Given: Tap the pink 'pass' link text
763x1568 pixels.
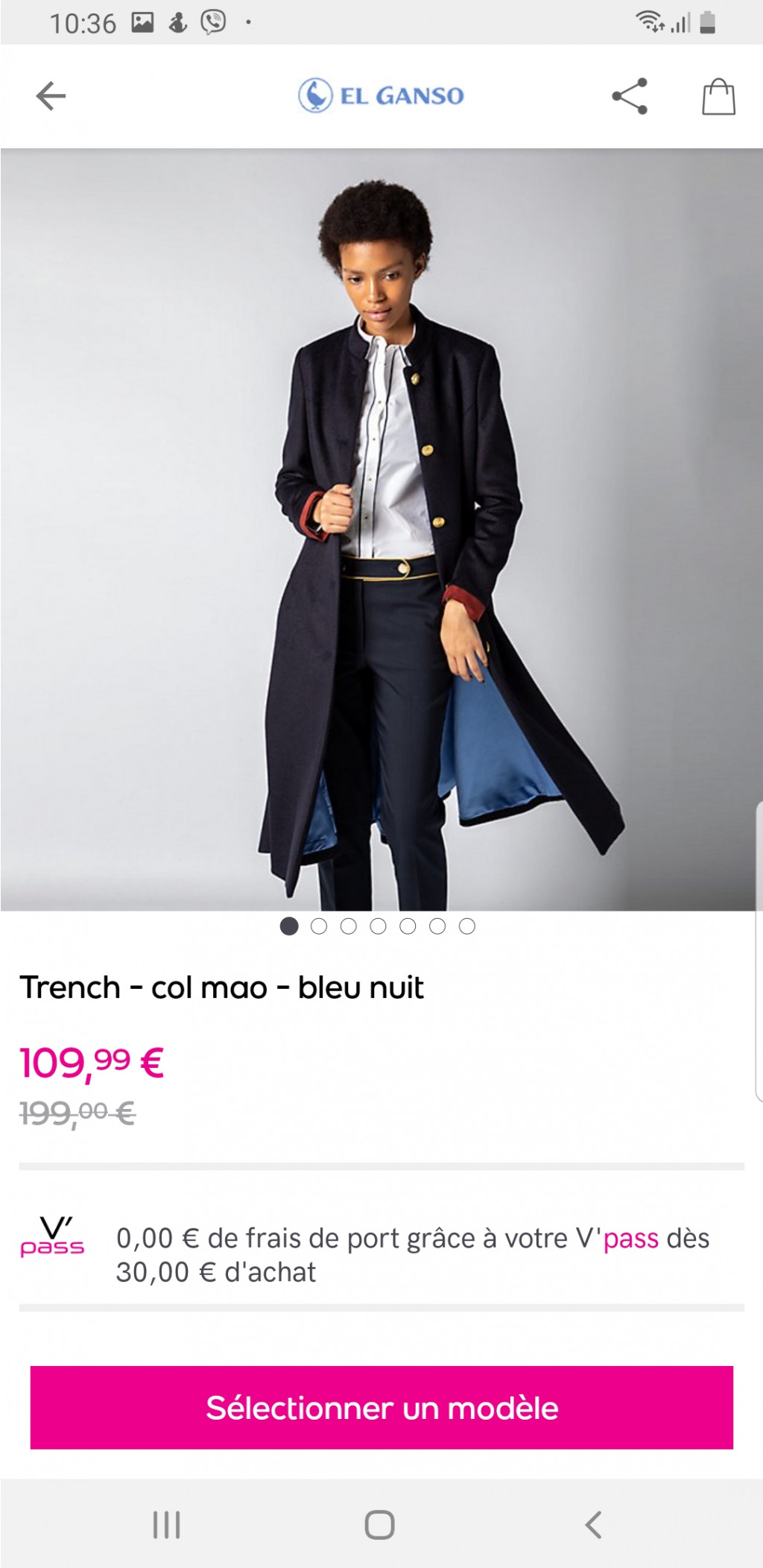Looking at the screenshot, I should pos(631,1239).
